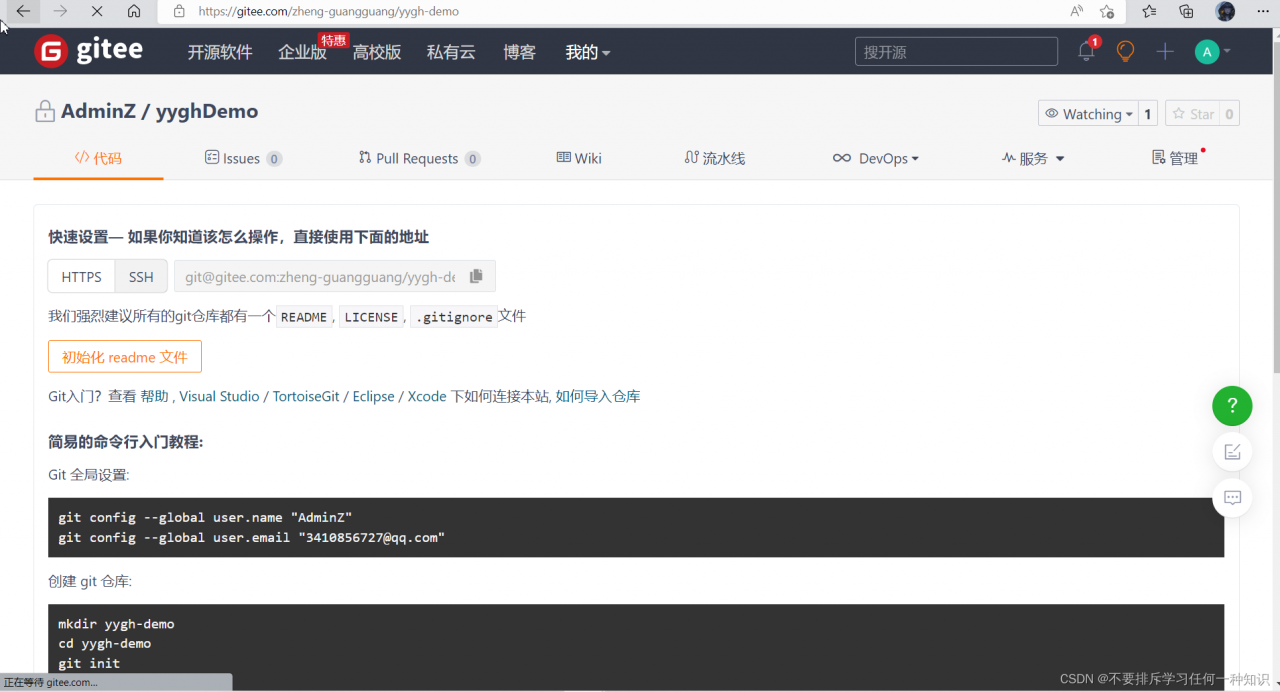1280x692 pixels.
Task: Open the browser favorites list icon
Action: (1149, 11)
